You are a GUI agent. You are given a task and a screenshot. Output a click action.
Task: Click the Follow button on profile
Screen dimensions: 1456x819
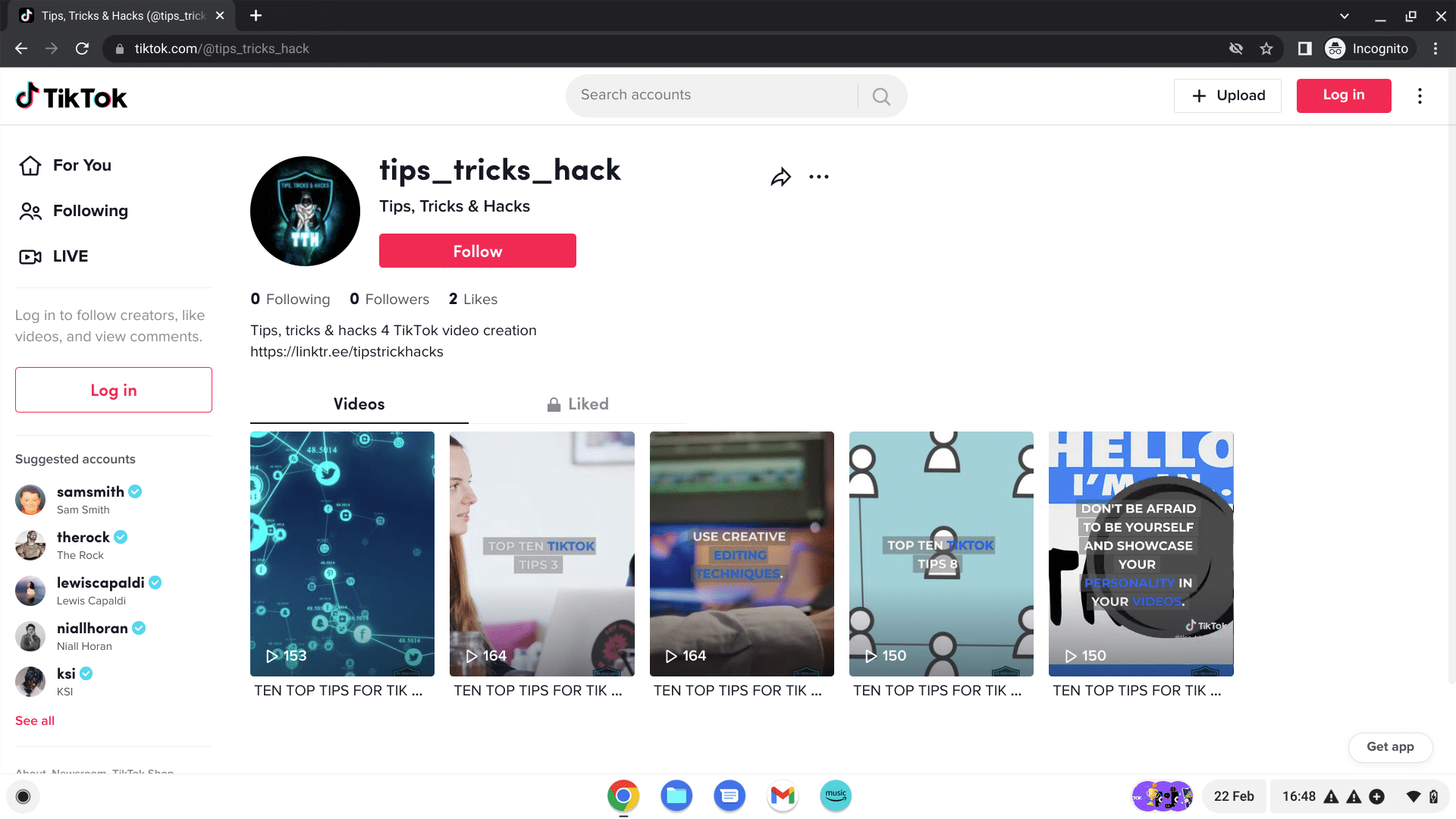pos(477,251)
